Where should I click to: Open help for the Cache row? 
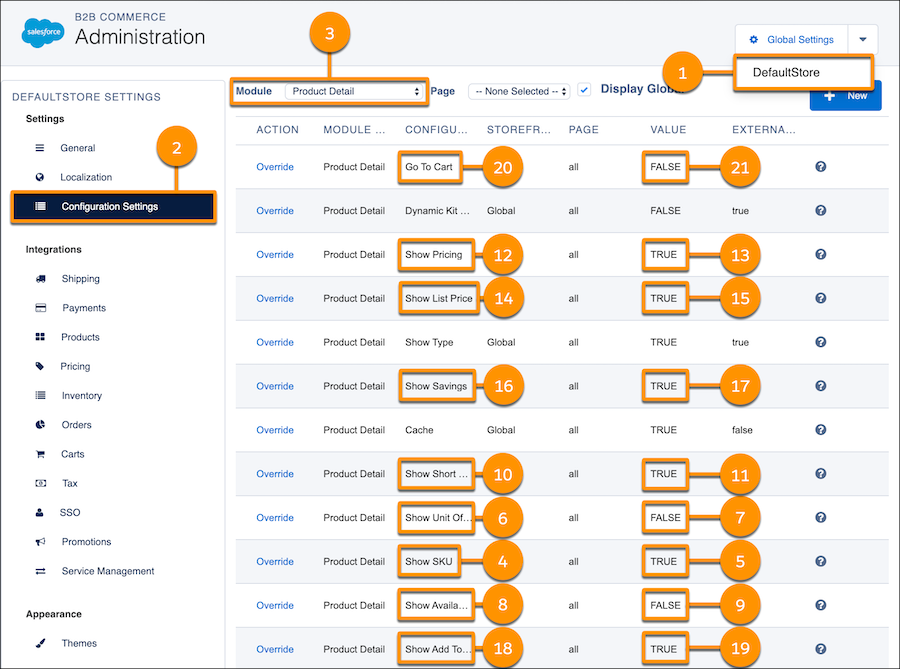[x=820, y=430]
